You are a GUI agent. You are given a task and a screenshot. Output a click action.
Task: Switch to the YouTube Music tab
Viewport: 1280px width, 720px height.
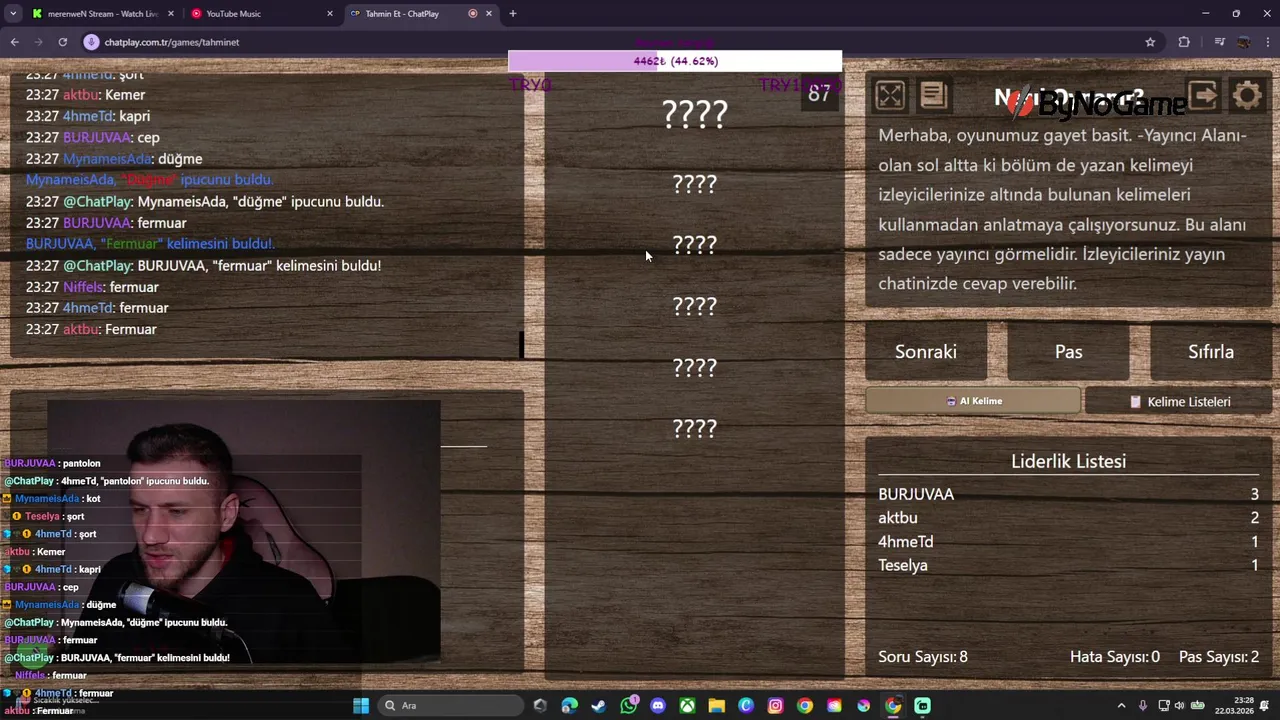coord(260,13)
